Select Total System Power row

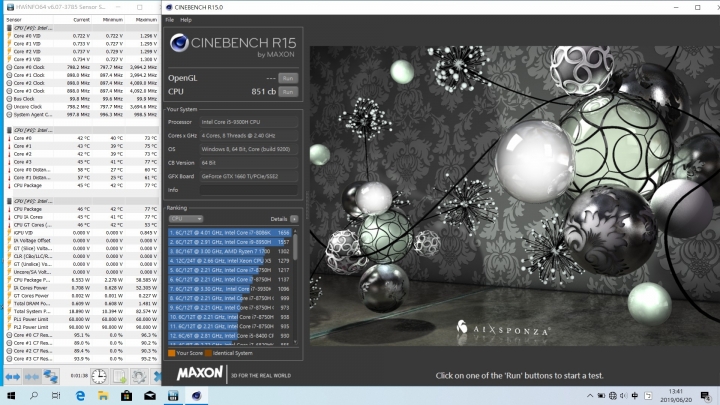pyautogui.click(x=82, y=311)
